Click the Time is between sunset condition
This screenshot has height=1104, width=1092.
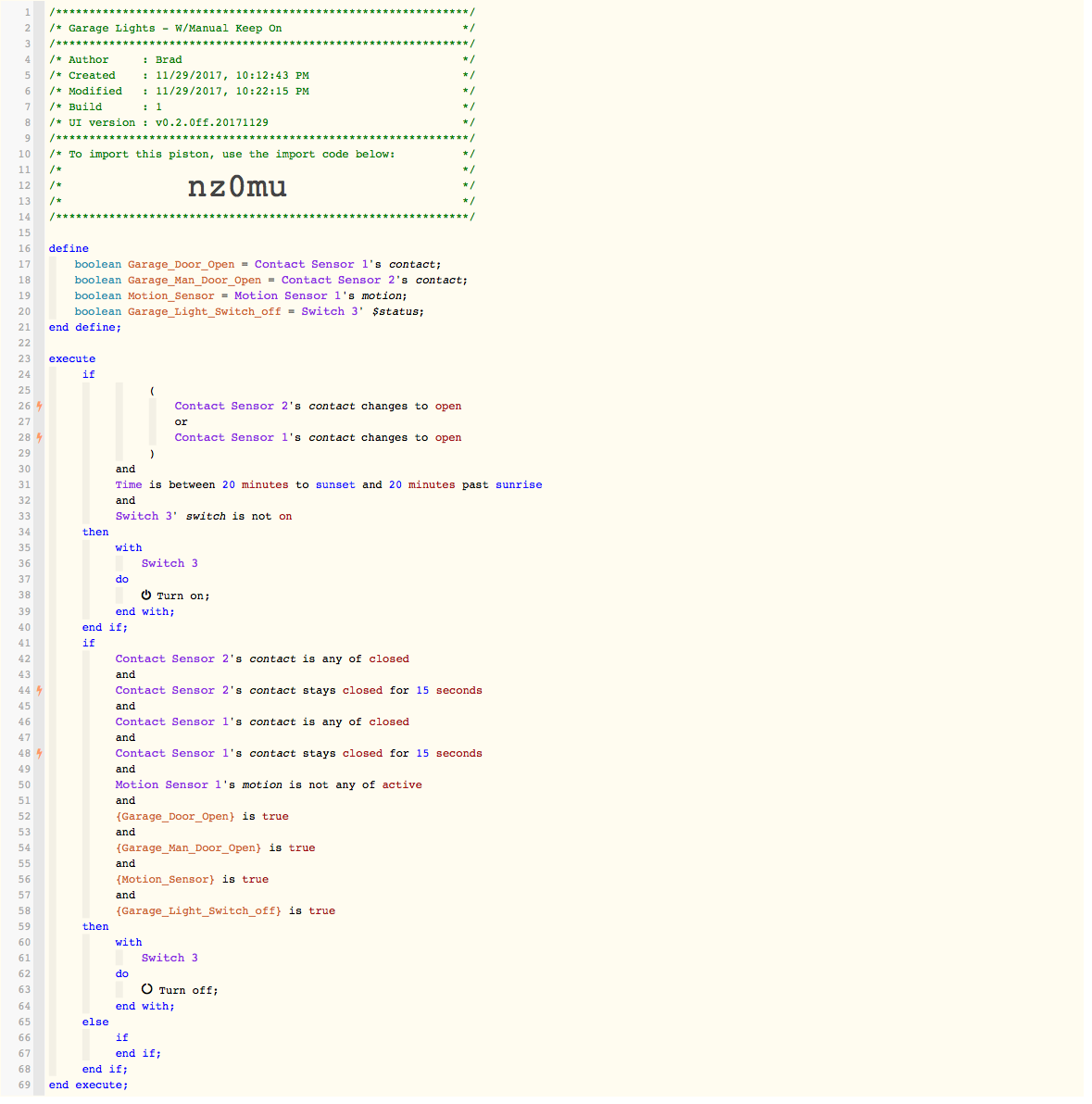[329, 485]
